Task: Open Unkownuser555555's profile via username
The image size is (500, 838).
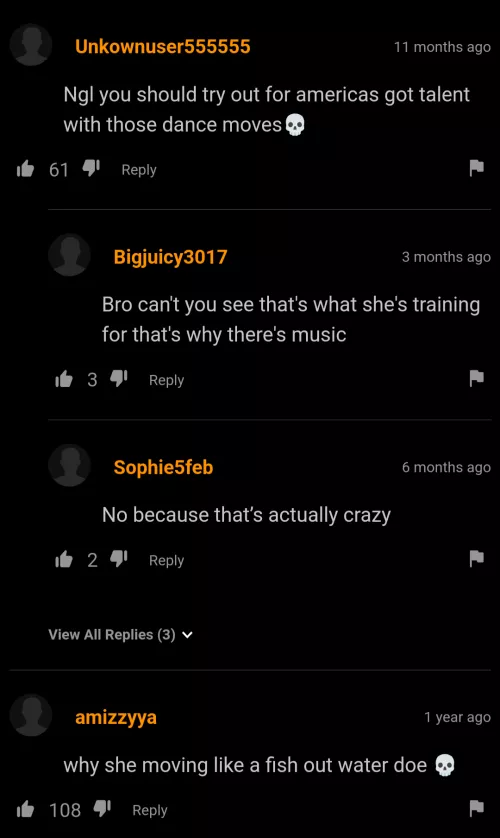Action: click(163, 46)
